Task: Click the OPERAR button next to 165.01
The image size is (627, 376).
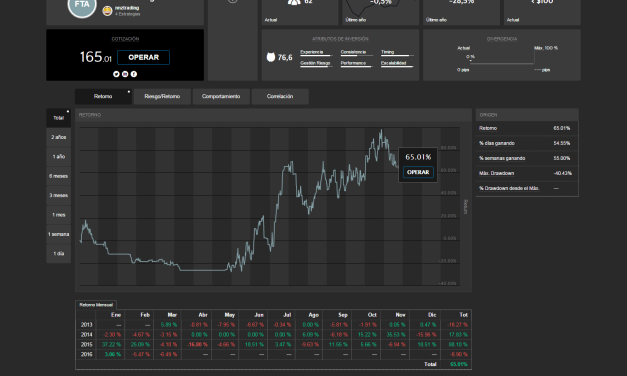Action: point(143,57)
